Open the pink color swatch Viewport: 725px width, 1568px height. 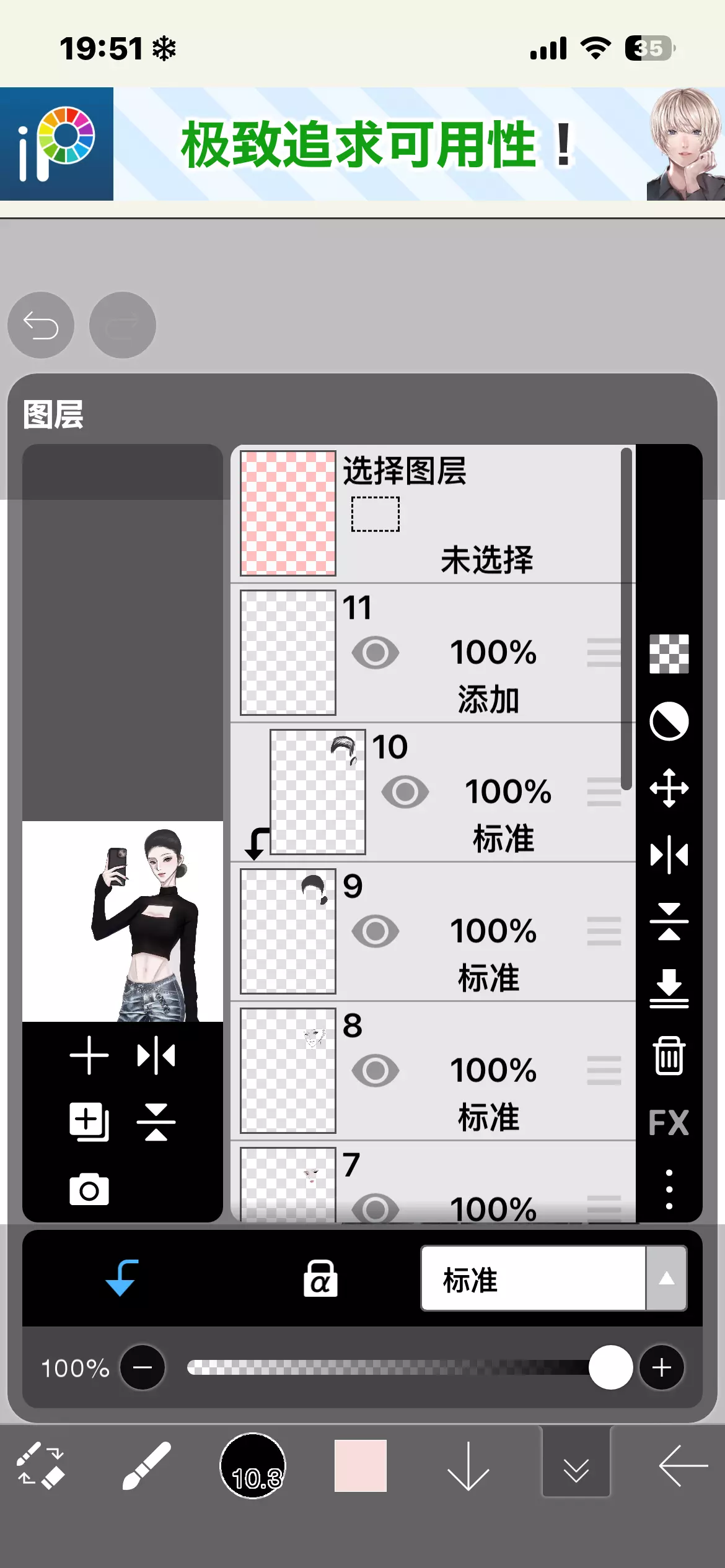361,1466
